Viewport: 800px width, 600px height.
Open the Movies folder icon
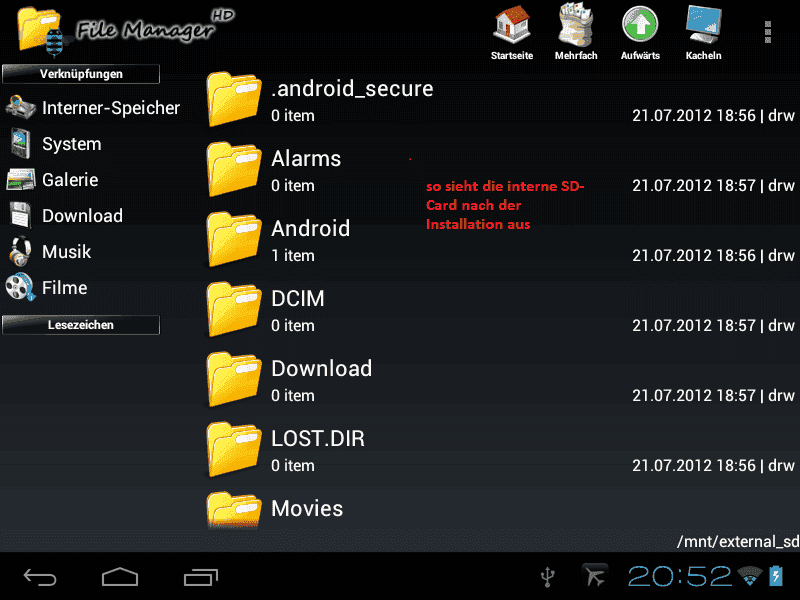pyautogui.click(x=234, y=509)
